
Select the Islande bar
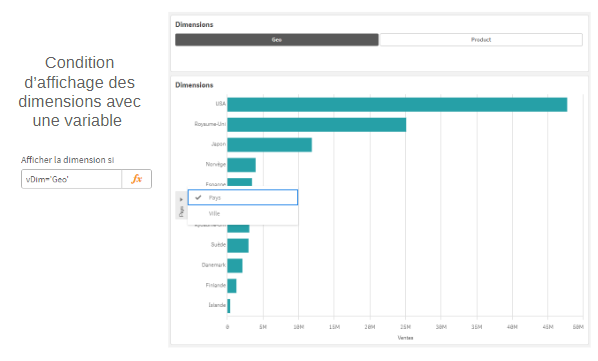pos(229,306)
